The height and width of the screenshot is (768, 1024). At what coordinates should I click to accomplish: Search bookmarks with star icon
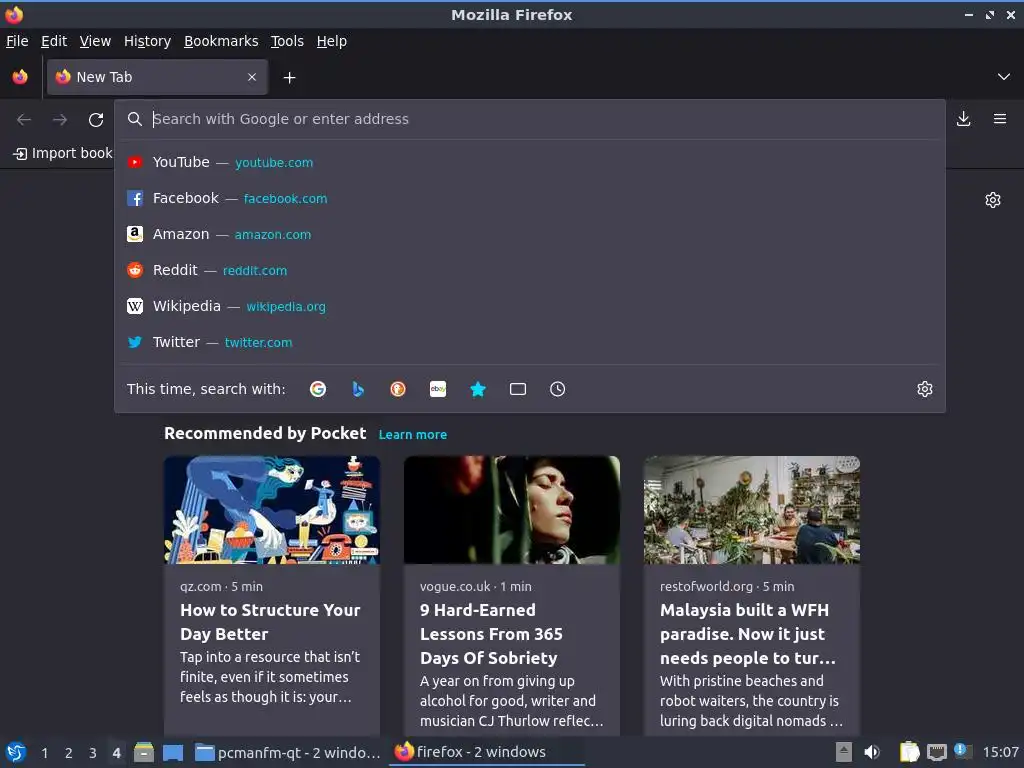478,389
